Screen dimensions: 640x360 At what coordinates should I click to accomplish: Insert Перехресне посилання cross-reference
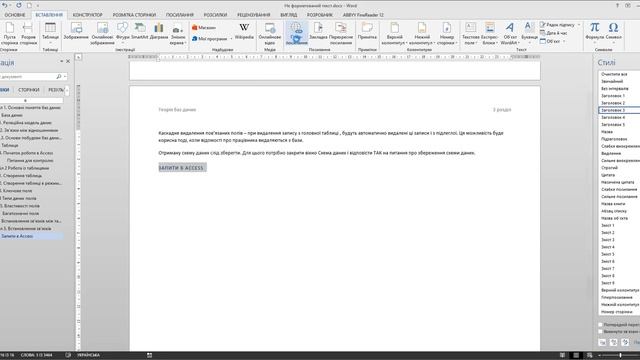(341, 33)
